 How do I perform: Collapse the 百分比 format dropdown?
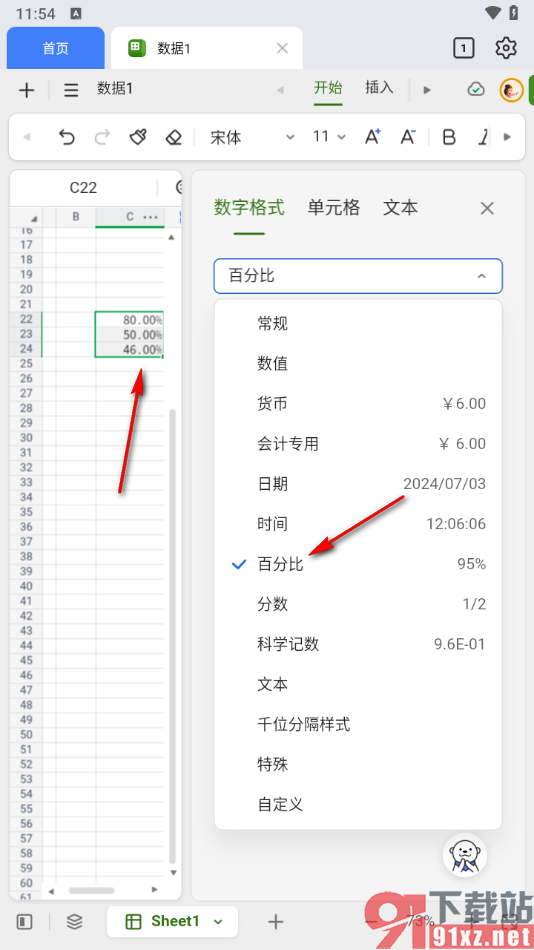pos(358,276)
